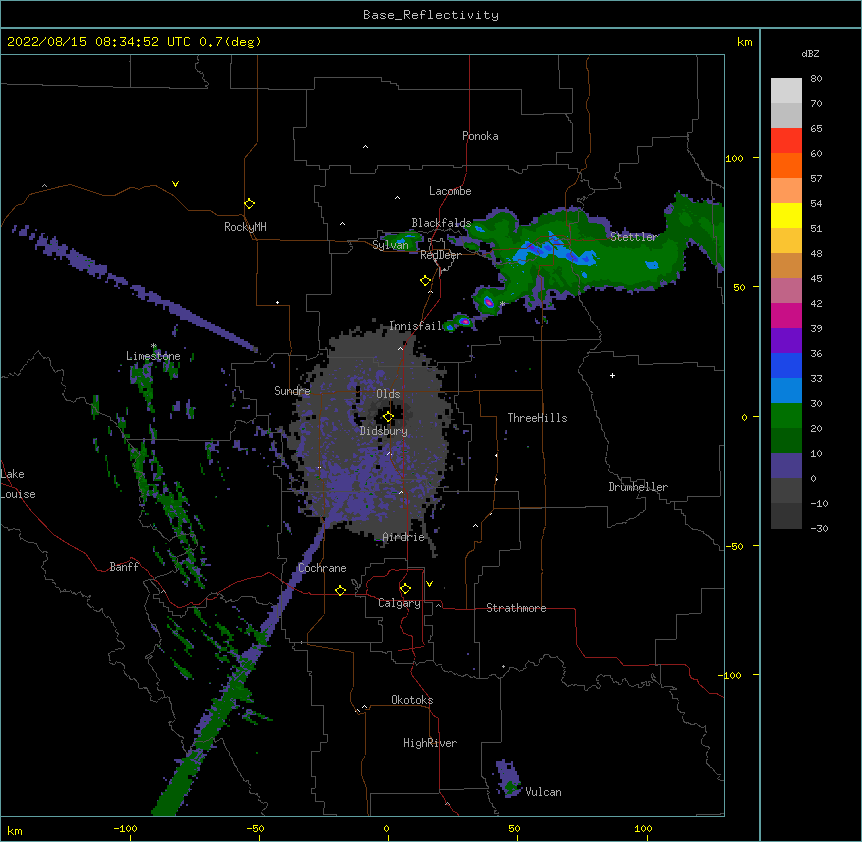Click the blue reflectivity core west of Stettler
The image size is (862, 842).
coord(554,250)
